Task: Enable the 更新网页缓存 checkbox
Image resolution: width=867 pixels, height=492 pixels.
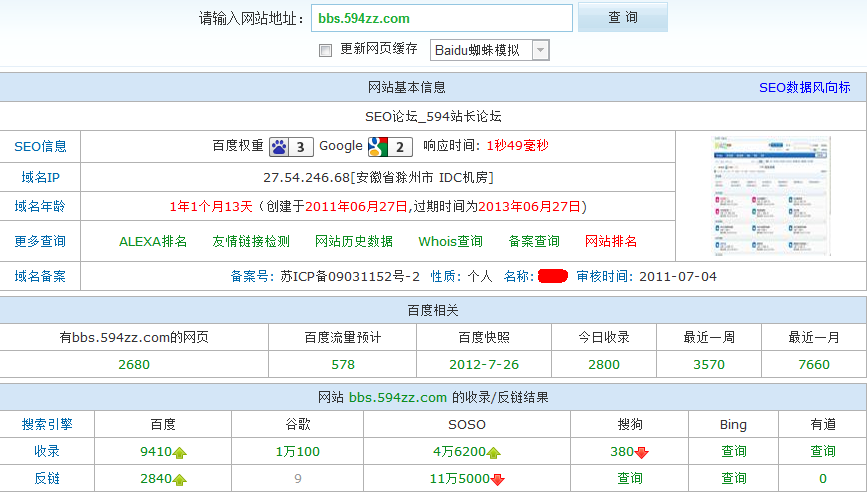Action: click(x=325, y=50)
